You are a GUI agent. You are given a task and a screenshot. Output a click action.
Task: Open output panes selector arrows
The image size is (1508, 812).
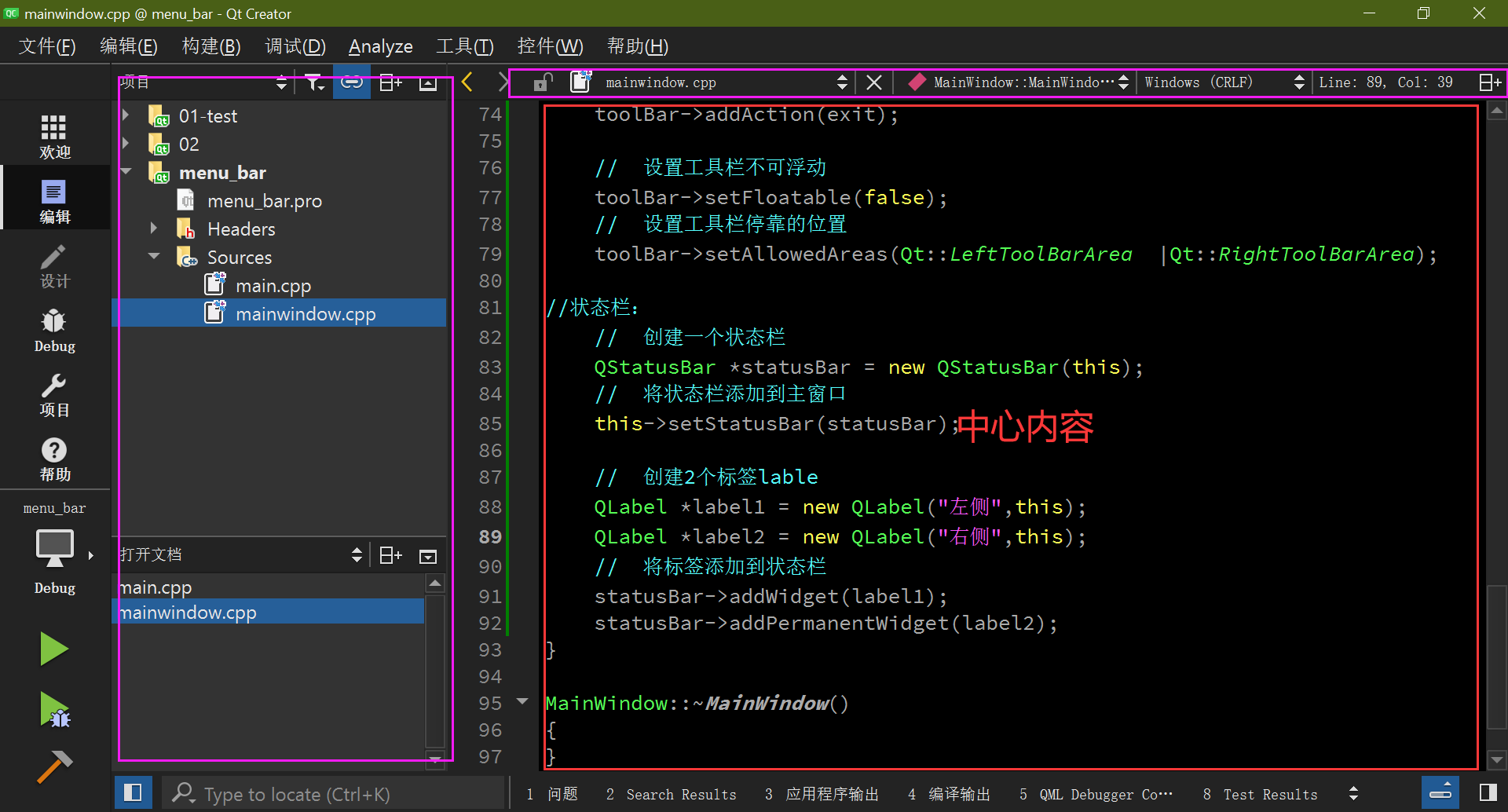pyautogui.click(x=1353, y=794)
